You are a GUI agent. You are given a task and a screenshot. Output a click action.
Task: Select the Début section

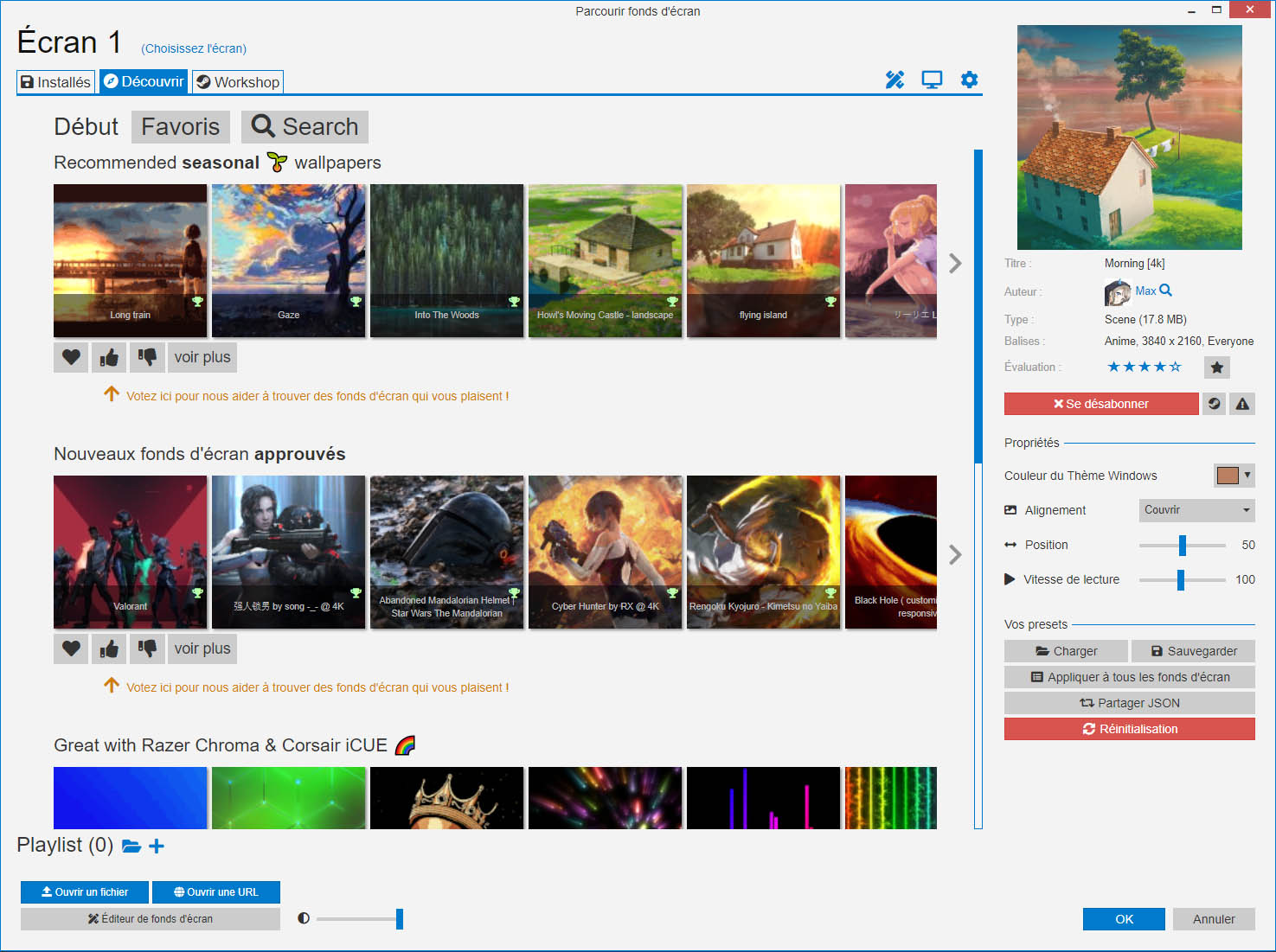click(x=86, y=127)
